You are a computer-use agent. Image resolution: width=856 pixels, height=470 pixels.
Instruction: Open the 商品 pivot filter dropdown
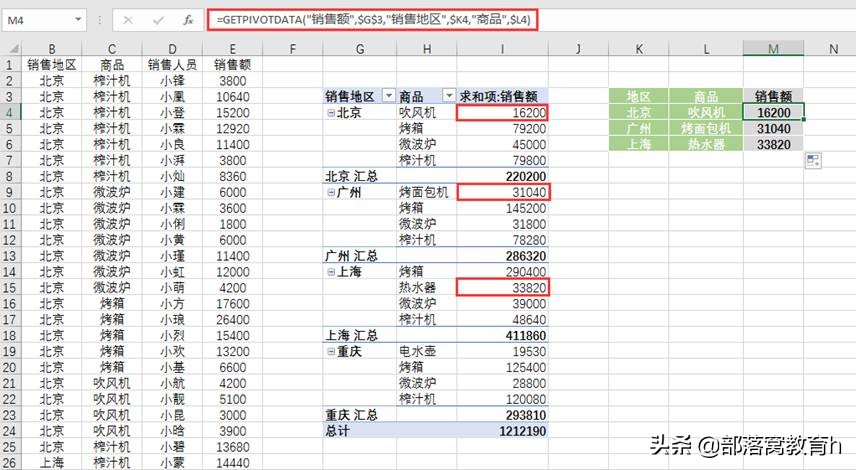click(x=449, y=96)
